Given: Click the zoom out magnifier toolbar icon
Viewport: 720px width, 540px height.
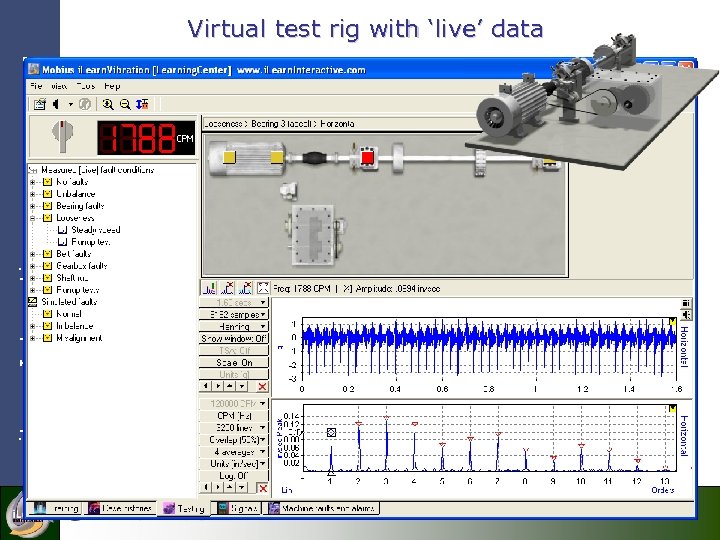Looking at the screenshot, I should pos(125,104).
